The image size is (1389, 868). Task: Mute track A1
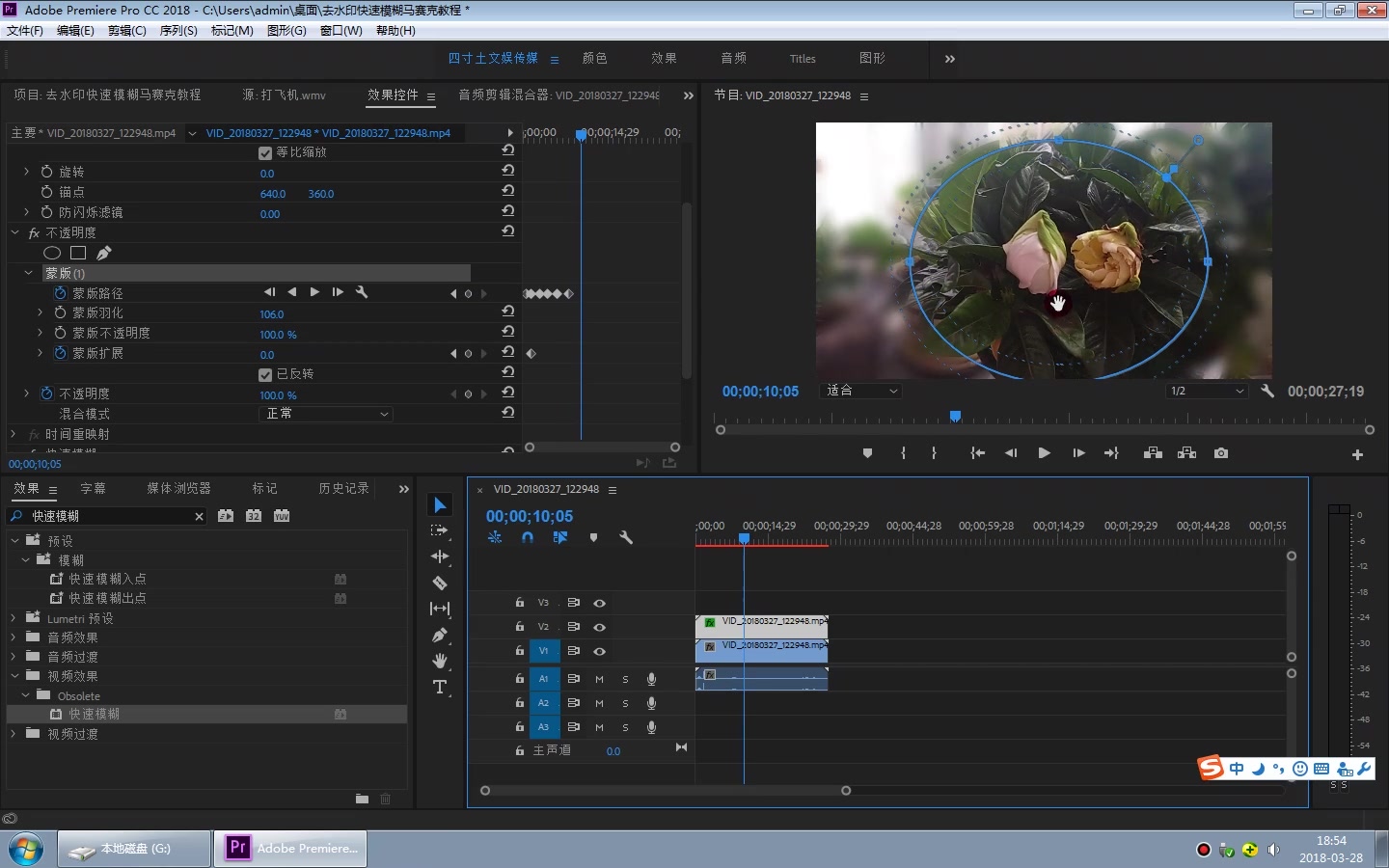click(599, 679)
